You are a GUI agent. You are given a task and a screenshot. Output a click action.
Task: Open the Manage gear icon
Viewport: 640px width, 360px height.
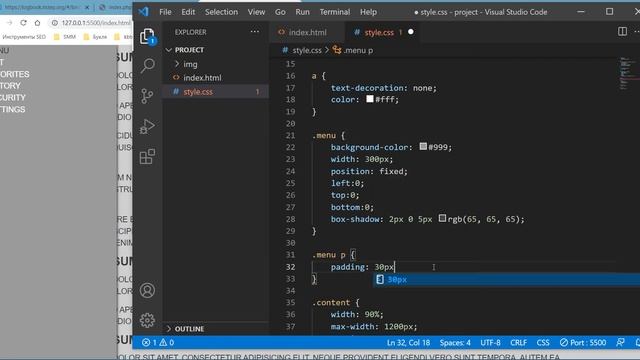point(147,320)
